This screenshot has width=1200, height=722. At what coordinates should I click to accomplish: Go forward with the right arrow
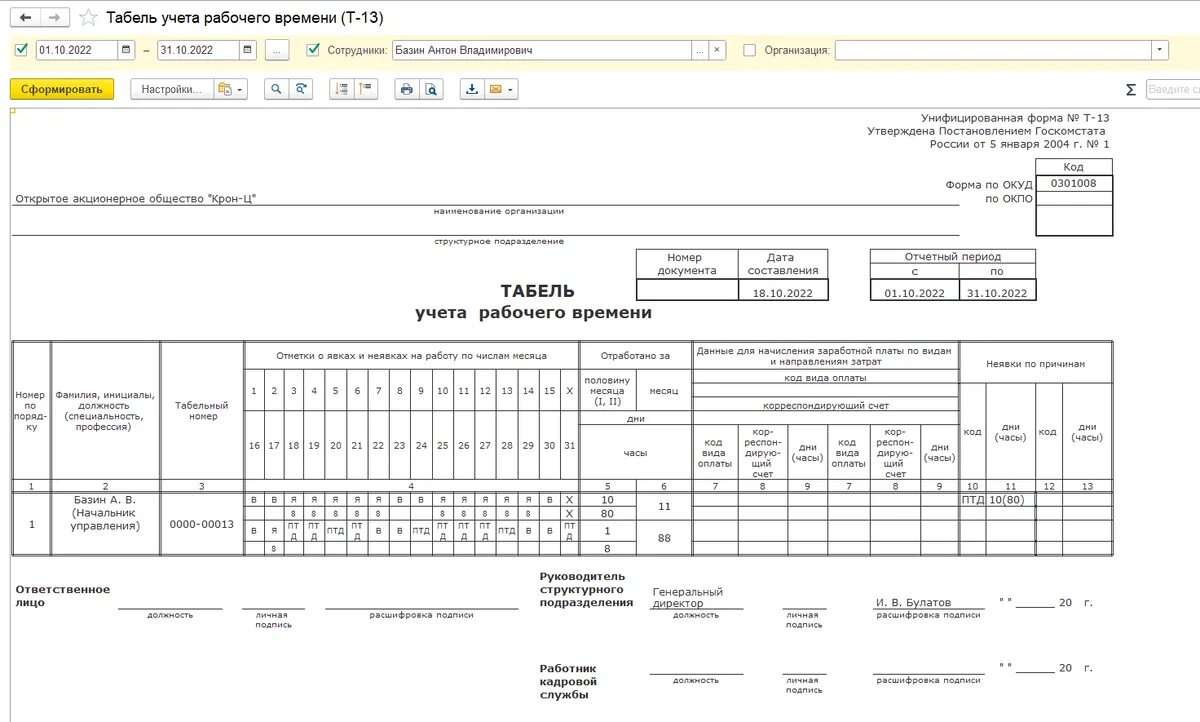(56, 18)
